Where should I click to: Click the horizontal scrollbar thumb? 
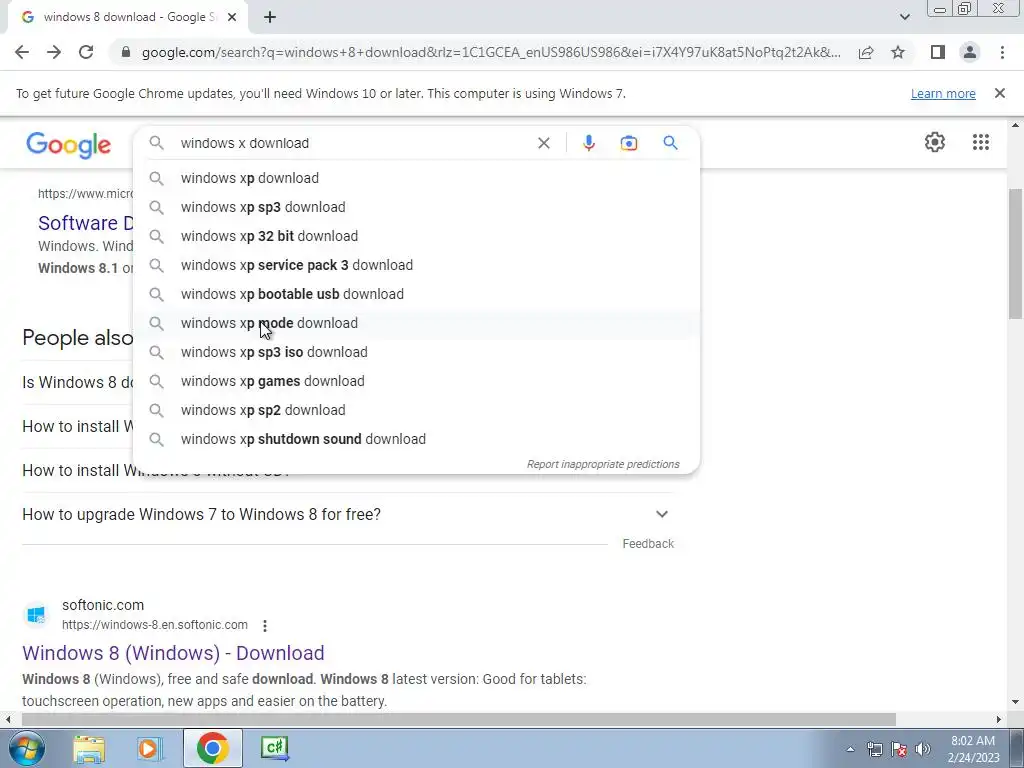click(458, 720)
